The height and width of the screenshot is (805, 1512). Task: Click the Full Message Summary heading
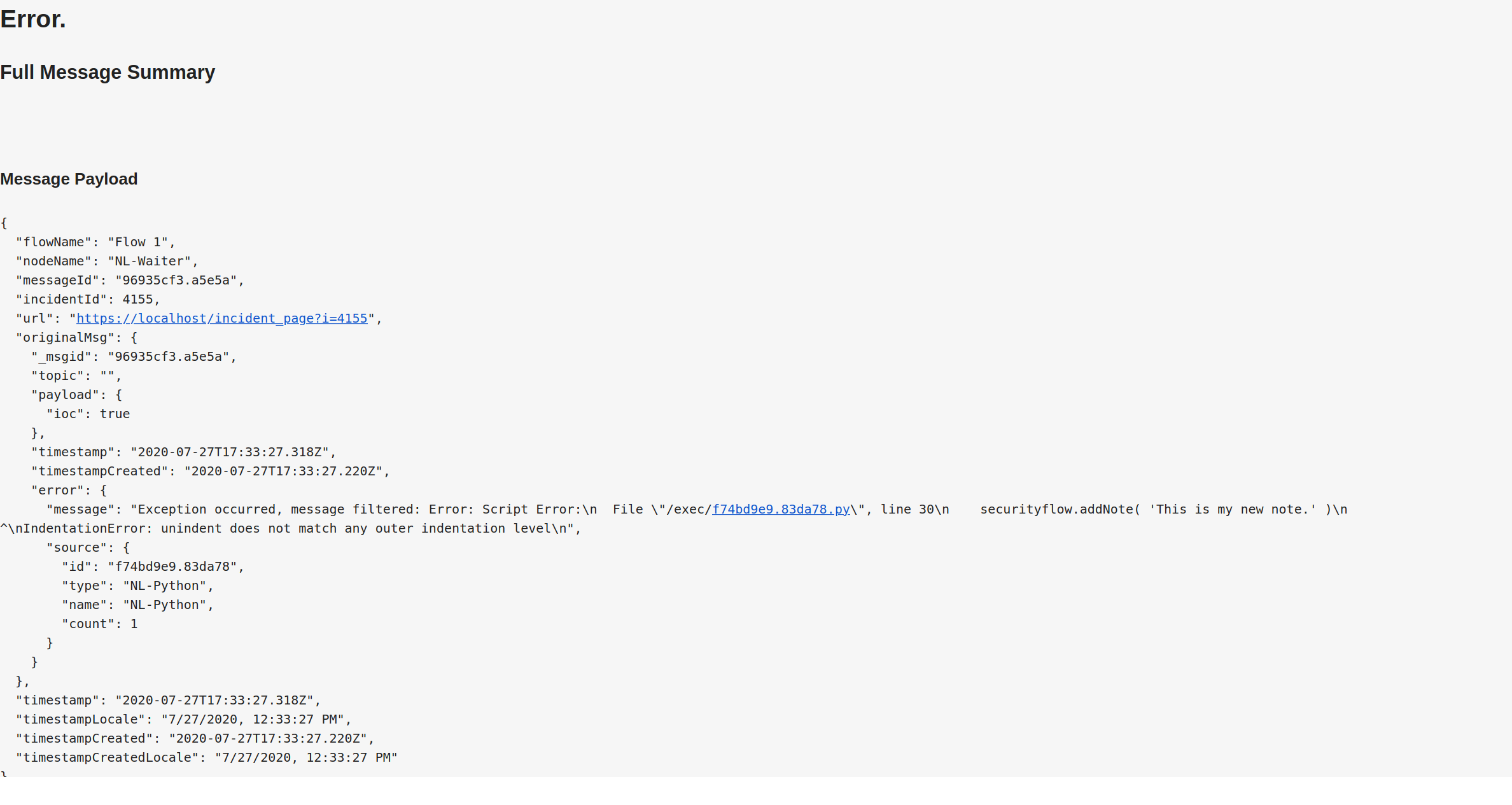(108, 73)
